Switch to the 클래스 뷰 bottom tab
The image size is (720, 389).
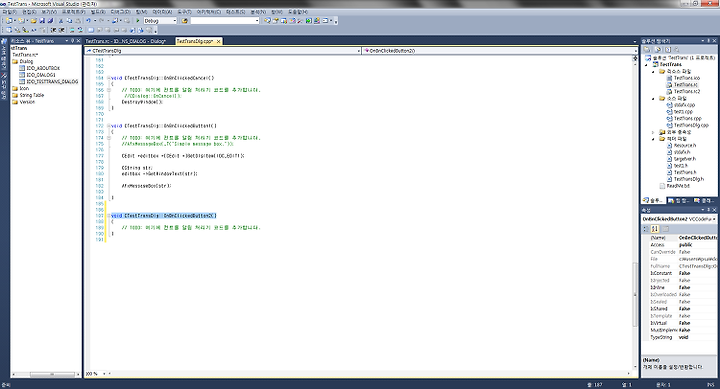pyautogui.click(x=705, y=201)
